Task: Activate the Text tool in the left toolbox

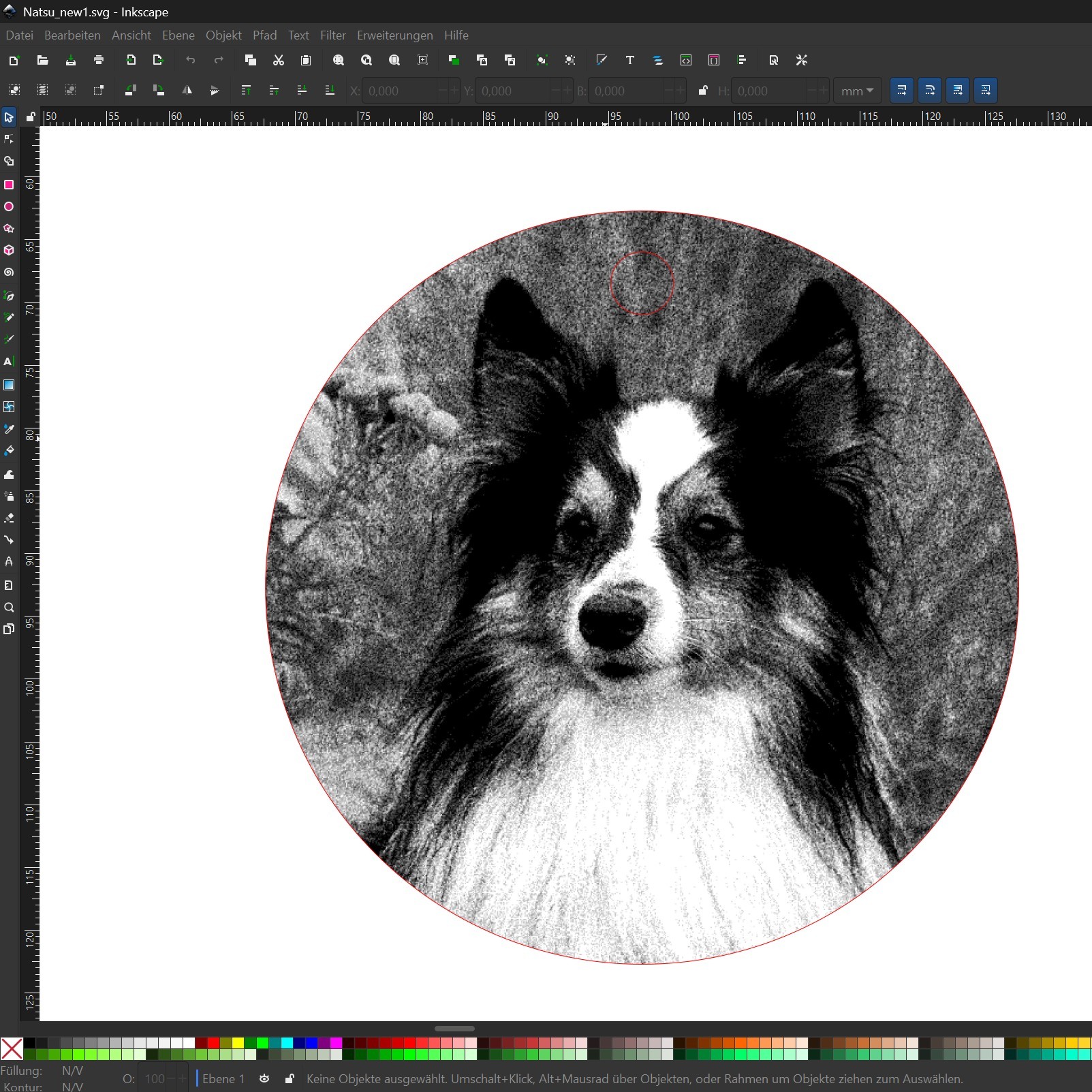Action: pyautogui.click(x=9, y=362)
